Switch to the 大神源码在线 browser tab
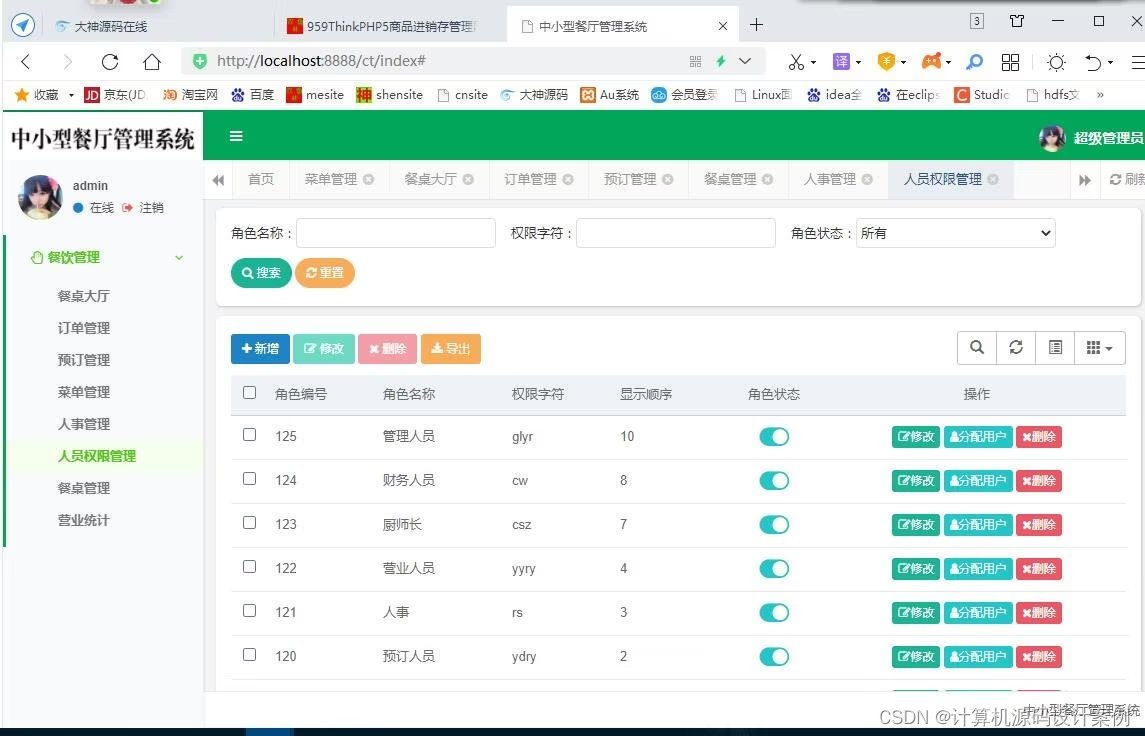This screenshot has width=1145, height=736. click(x=111, y=26)
